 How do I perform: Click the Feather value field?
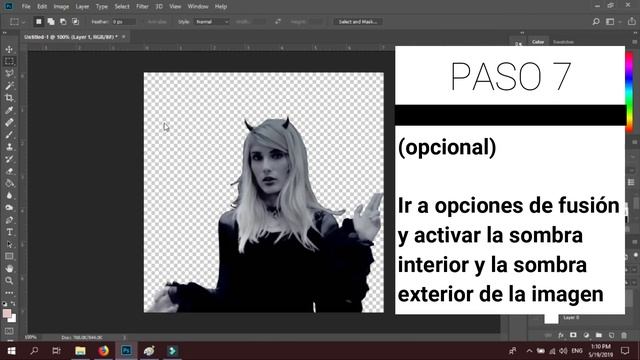pyautogui.click(x=124, y=22)
